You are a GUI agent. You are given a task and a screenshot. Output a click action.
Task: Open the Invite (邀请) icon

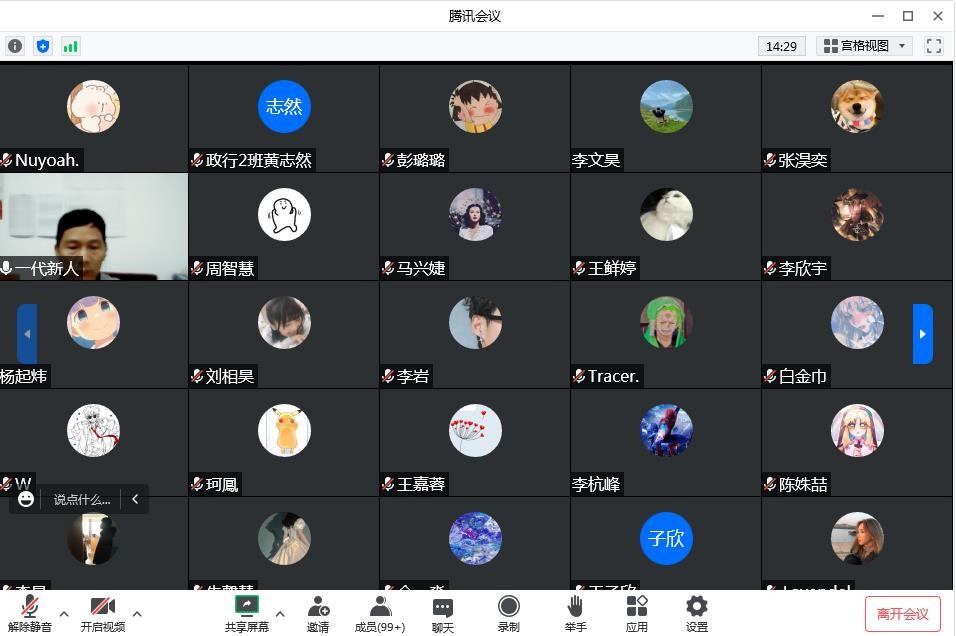pos(318,615)
